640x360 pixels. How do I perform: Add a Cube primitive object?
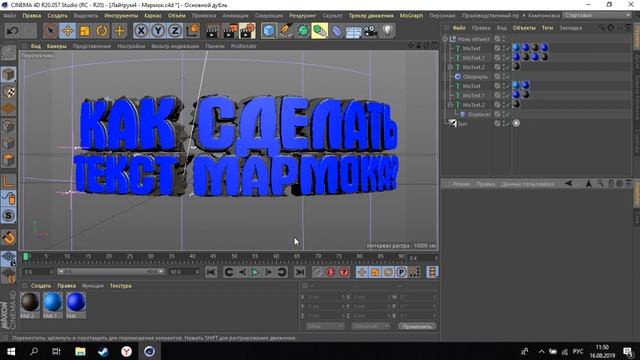coord(269,31)
